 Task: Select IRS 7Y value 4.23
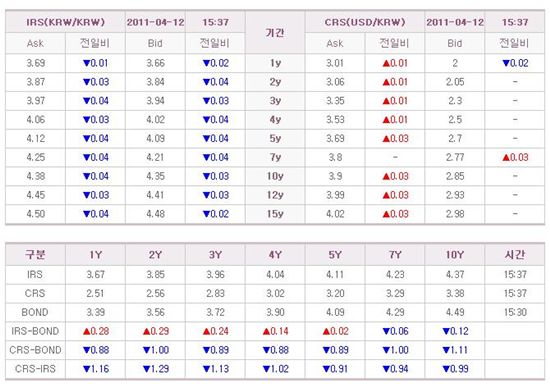[395, 274]
